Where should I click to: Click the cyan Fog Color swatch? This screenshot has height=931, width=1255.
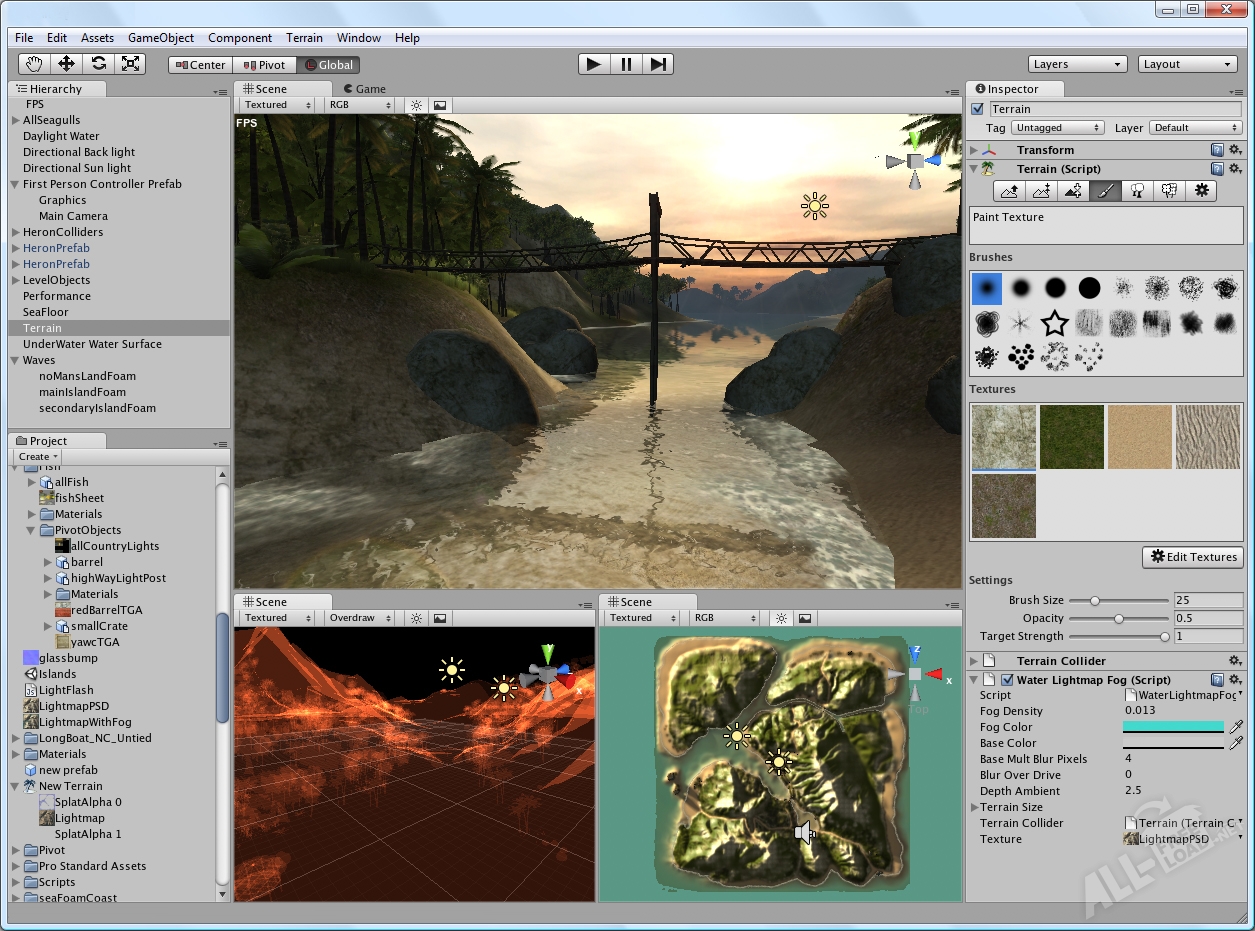coord(1172,727)
